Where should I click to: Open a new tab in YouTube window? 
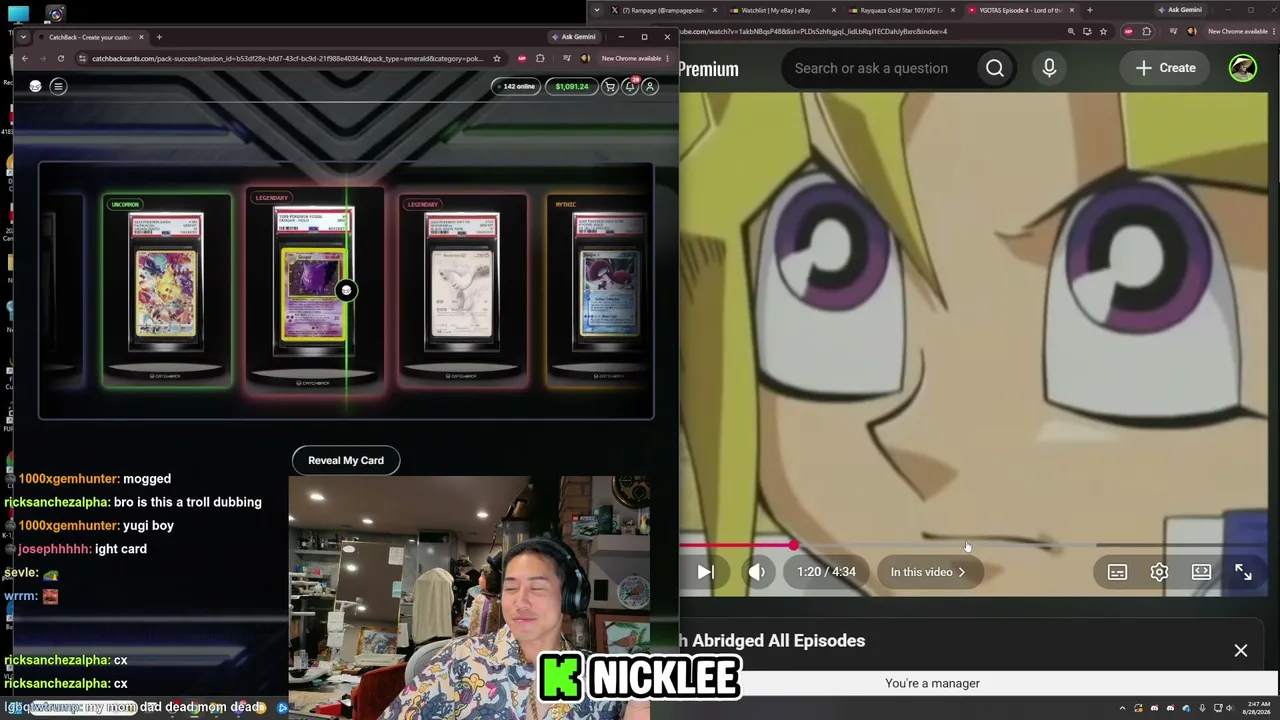click(x=1089, y=10)
